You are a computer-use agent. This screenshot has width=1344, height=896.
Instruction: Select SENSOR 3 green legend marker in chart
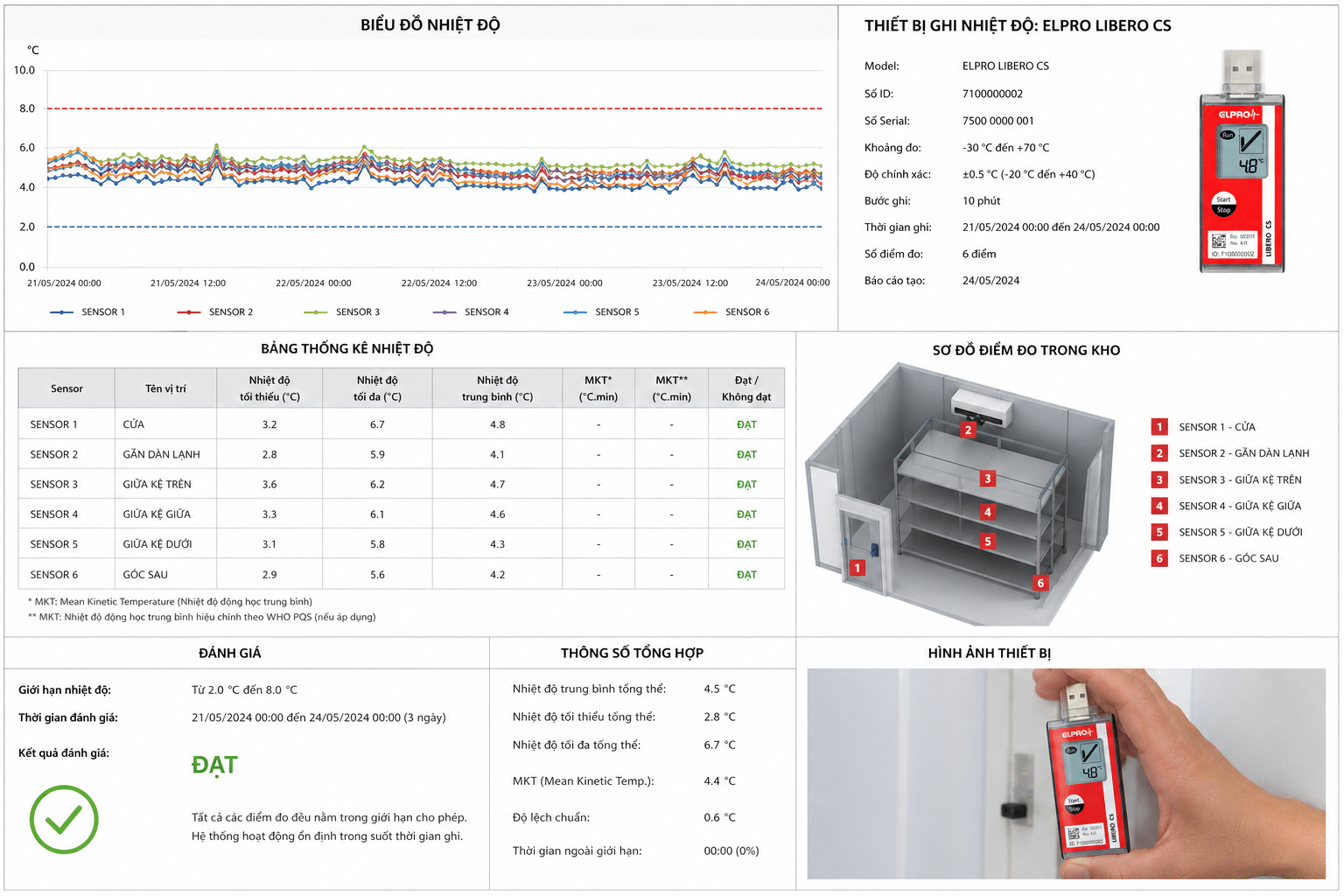(316, 312)
